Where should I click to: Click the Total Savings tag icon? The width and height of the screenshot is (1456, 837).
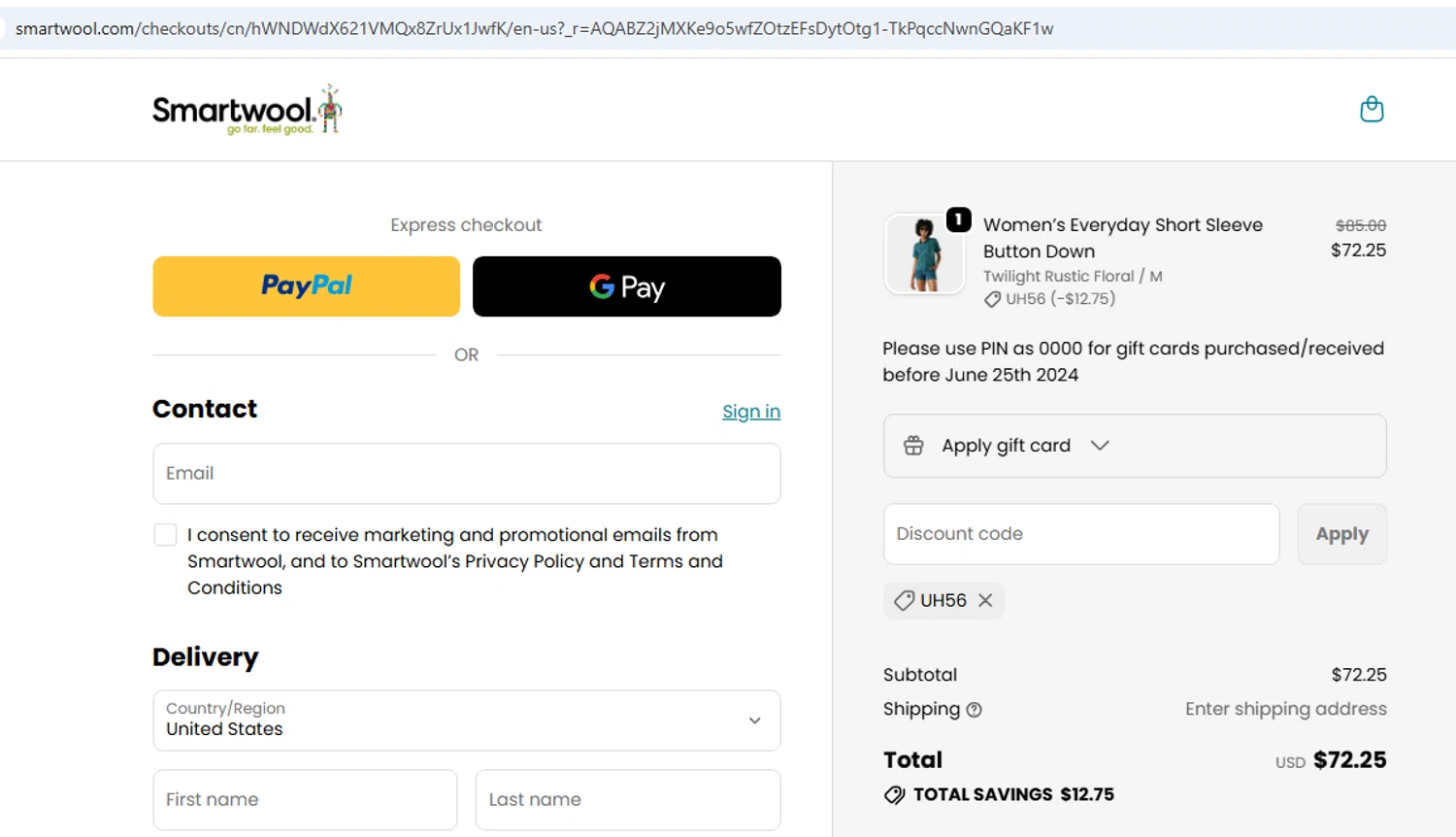click(x=894, y=795)
